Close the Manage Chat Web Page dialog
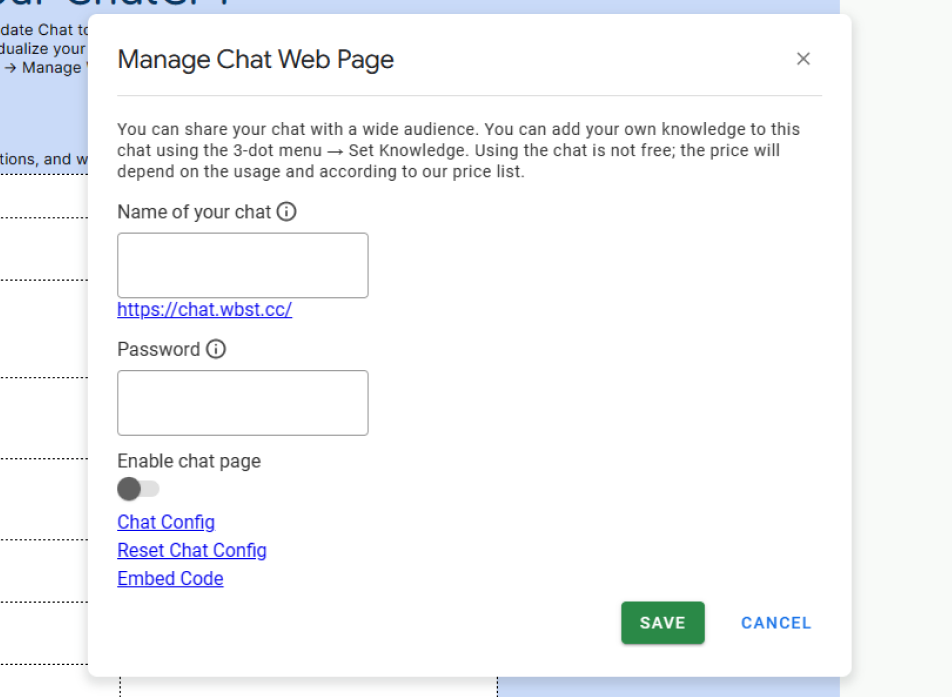 (x=803, y=58)
